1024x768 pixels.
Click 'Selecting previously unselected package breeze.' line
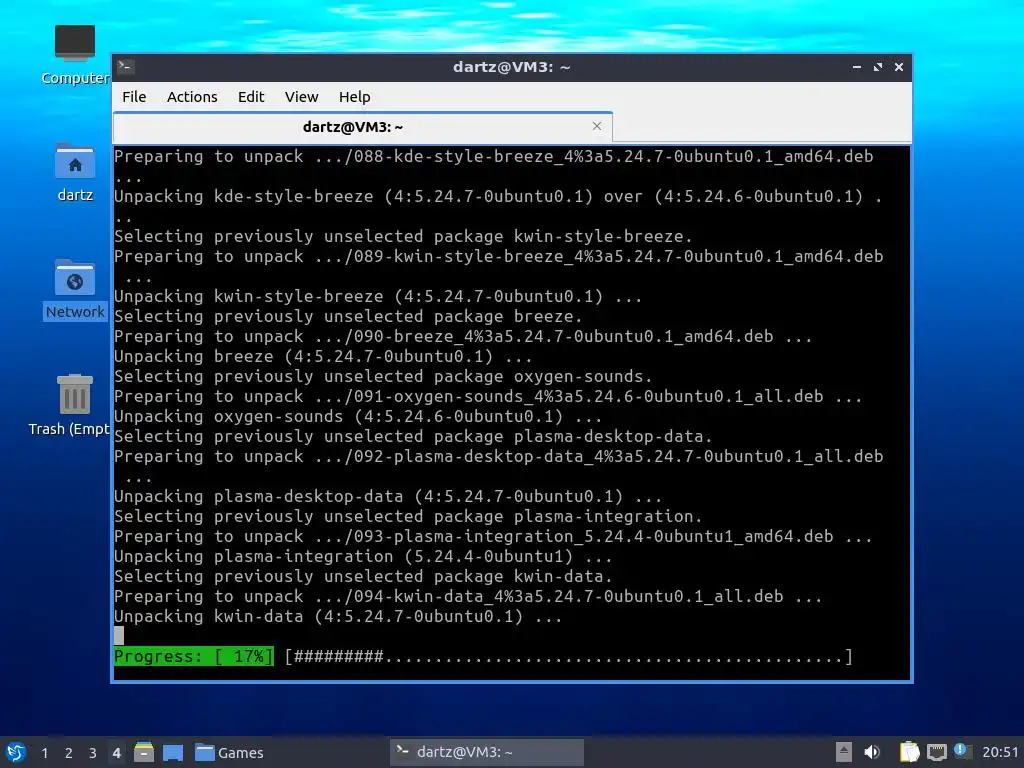point(348,317)
